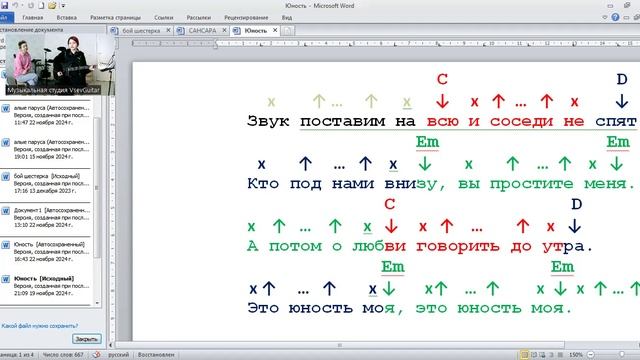Click the Redo icon in quick access toolbar
The width and height of the screenshot is (640, 360).
pos(31,6)
